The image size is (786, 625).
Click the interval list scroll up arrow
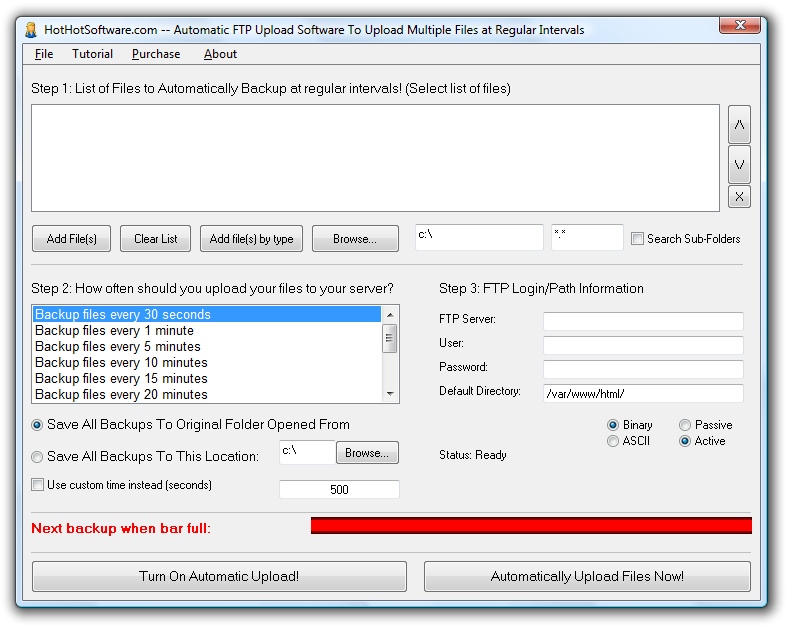[x=390, y=315]
